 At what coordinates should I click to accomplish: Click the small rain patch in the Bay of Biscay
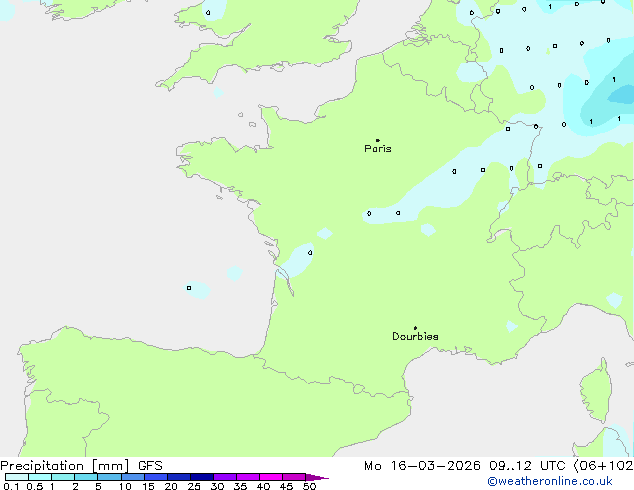click(x=196, y=289)
